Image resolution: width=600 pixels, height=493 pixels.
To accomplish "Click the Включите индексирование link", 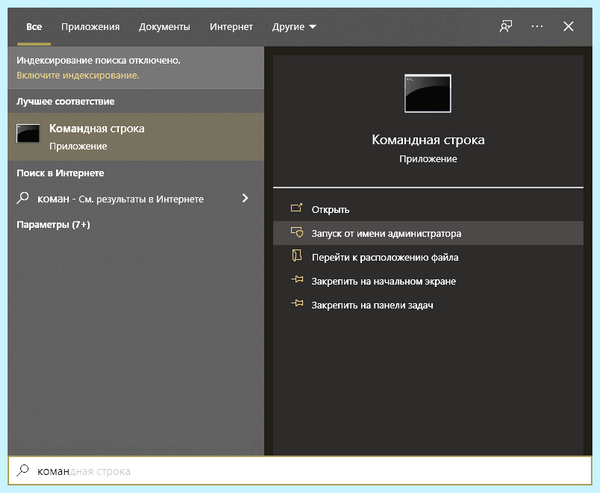I will click(x=78, y=75).
